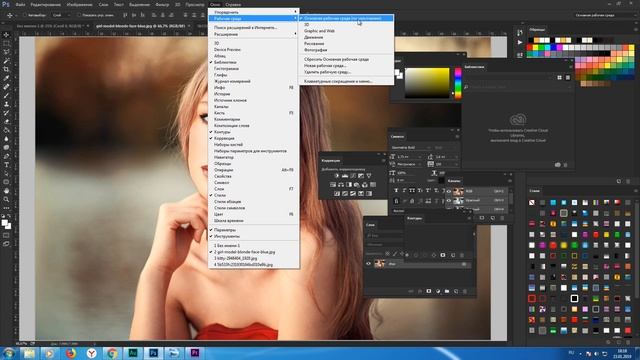Add a Levels adjustment in Коррекция panel
Image resolution: width=640 pixels, height=360 pixels.
[x=345, y=176]
